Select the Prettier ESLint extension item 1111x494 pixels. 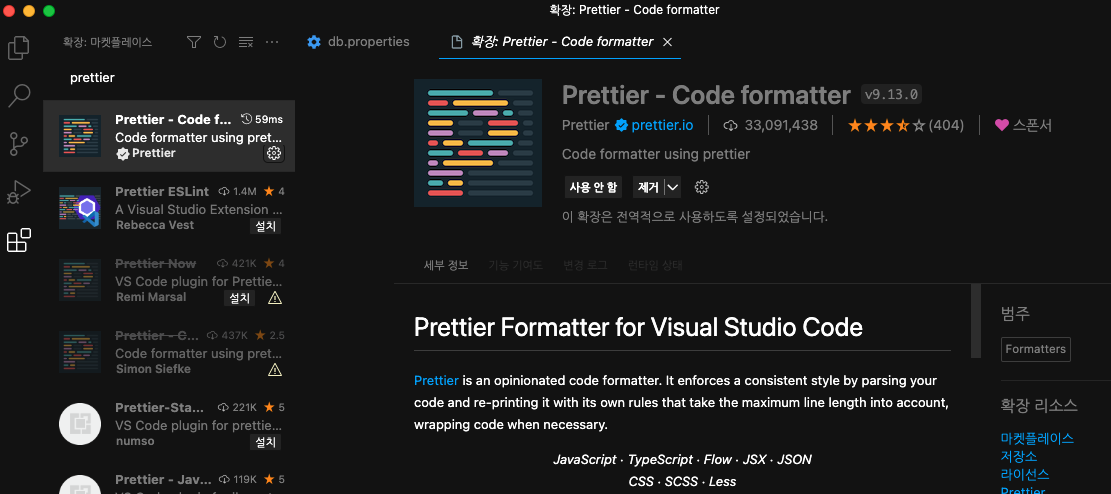(169, 208)
